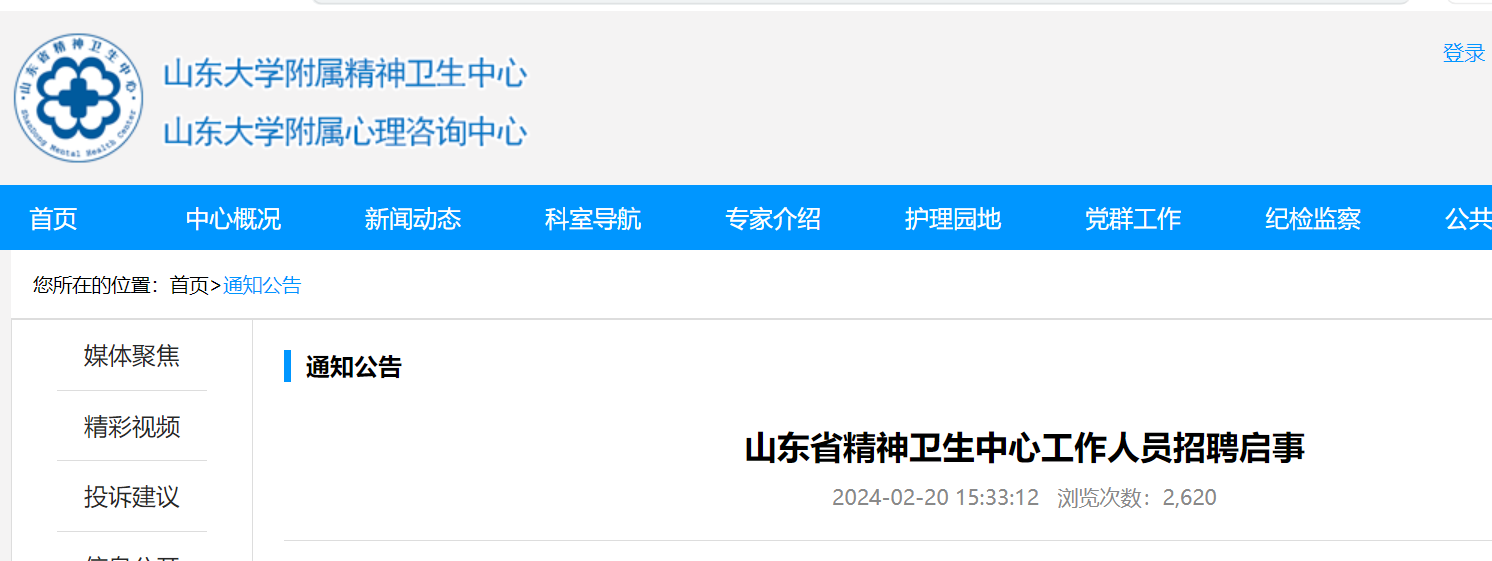This screenshot has height=561, width=1492.
Task: Click the 通知公告 section heading
Action: click(353, 367)
